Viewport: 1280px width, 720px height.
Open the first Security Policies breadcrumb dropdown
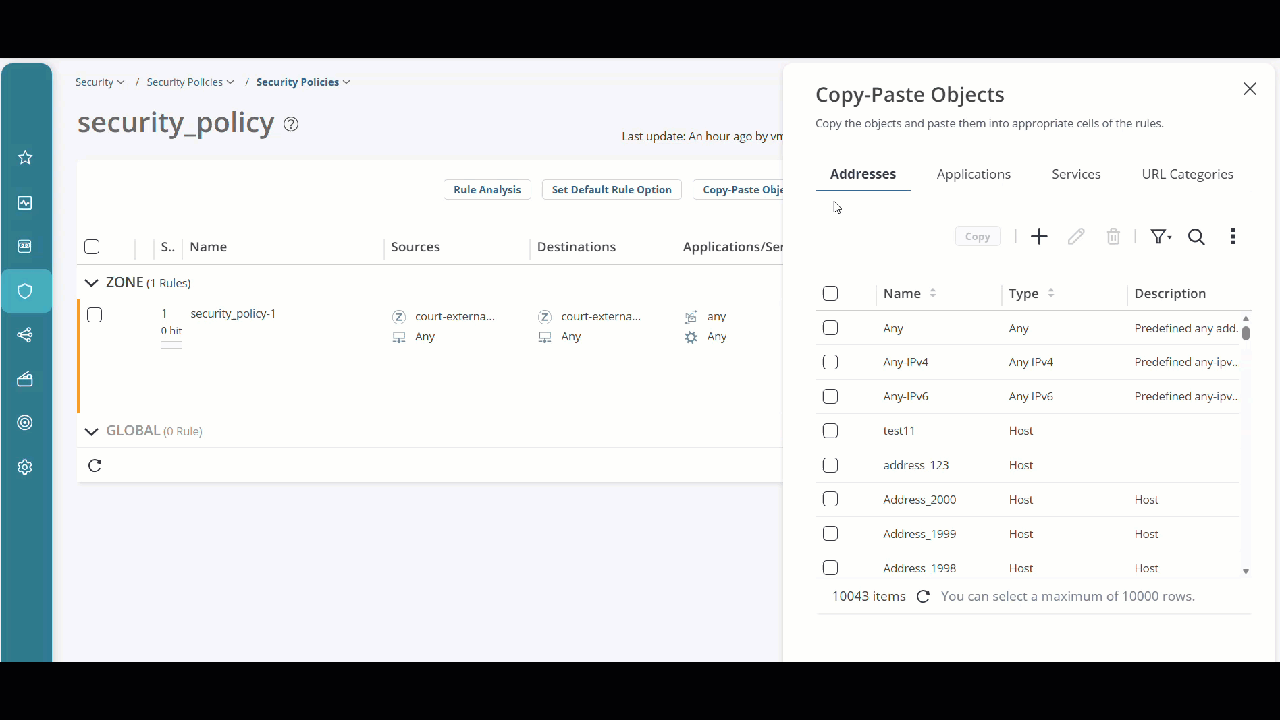tap(191, 82)
